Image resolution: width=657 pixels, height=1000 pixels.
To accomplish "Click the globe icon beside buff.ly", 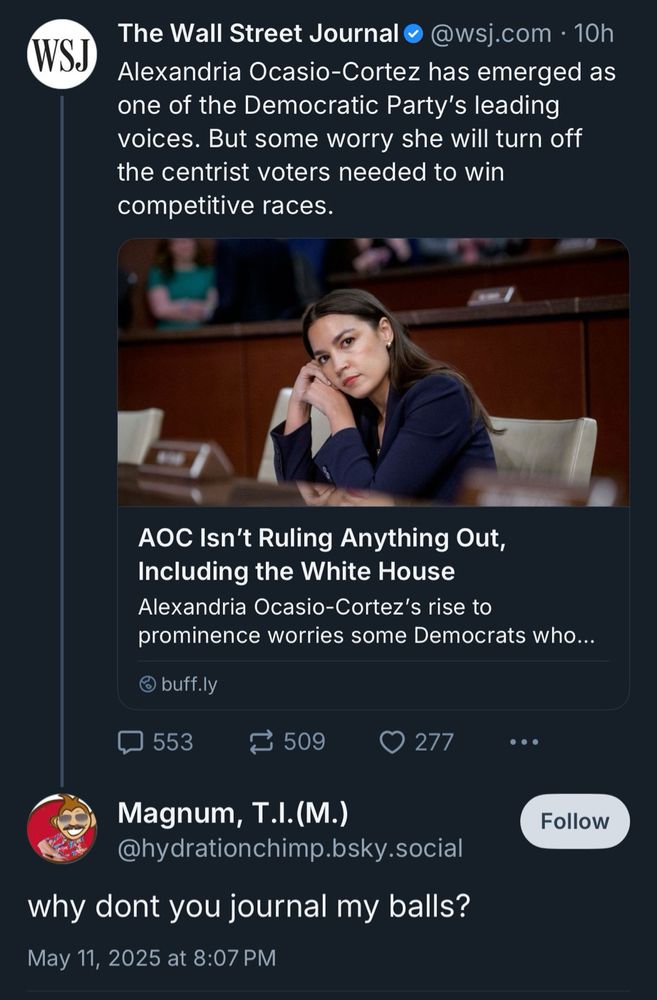I will [x=148, y=685].
